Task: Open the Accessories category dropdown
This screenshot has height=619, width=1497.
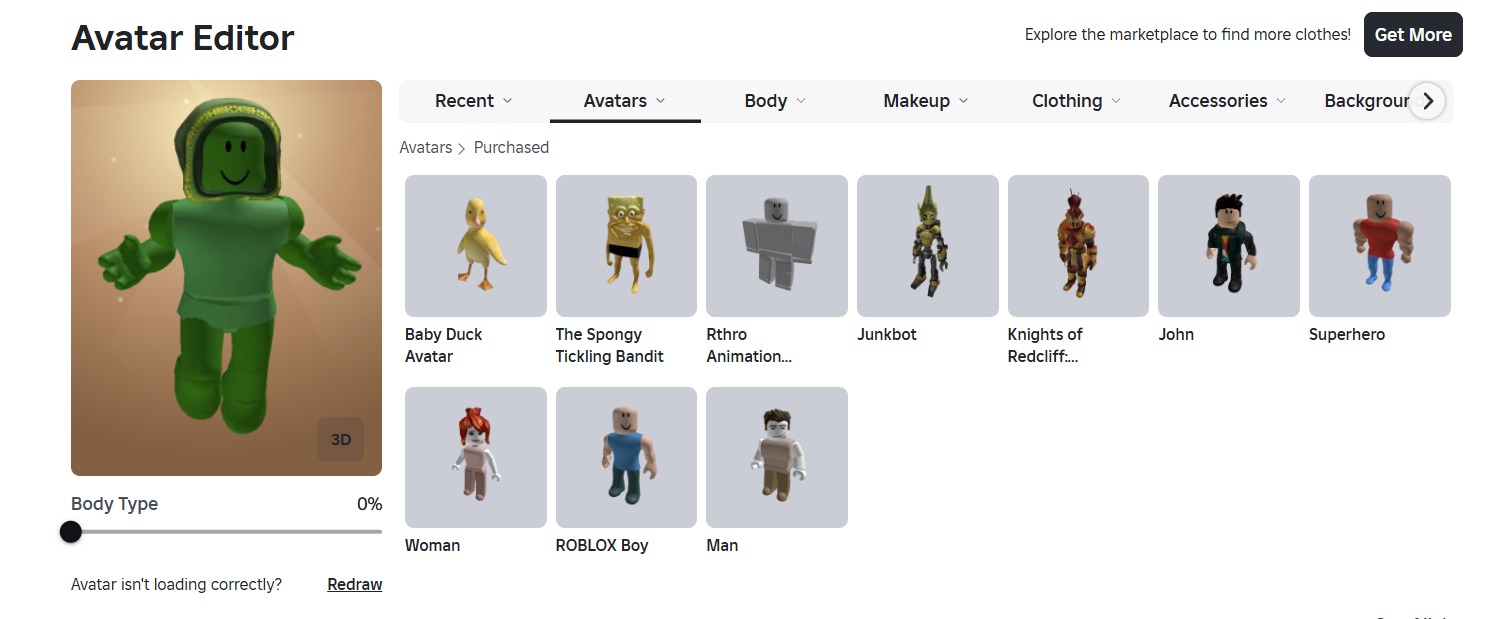Action: pyautogui.click(x=1227, y=101)
